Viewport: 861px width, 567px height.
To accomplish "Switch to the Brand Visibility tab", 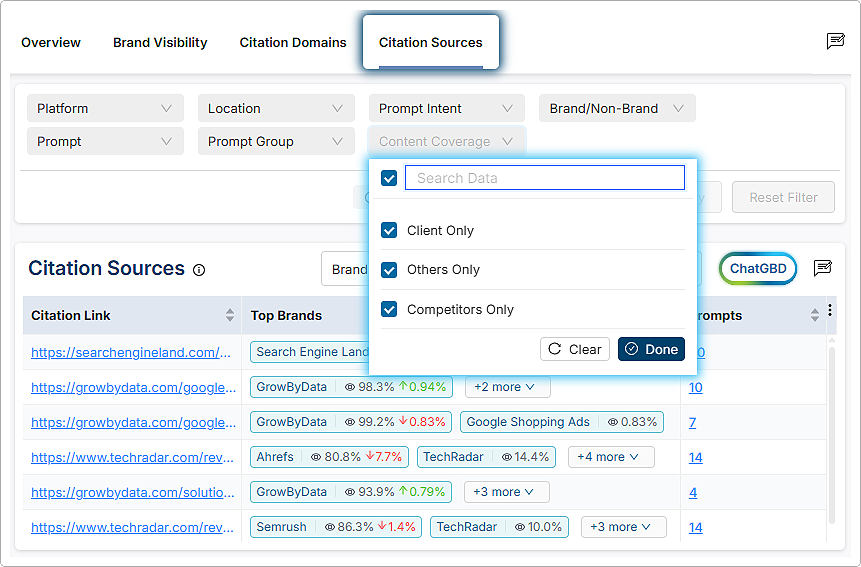I will 160,42.
